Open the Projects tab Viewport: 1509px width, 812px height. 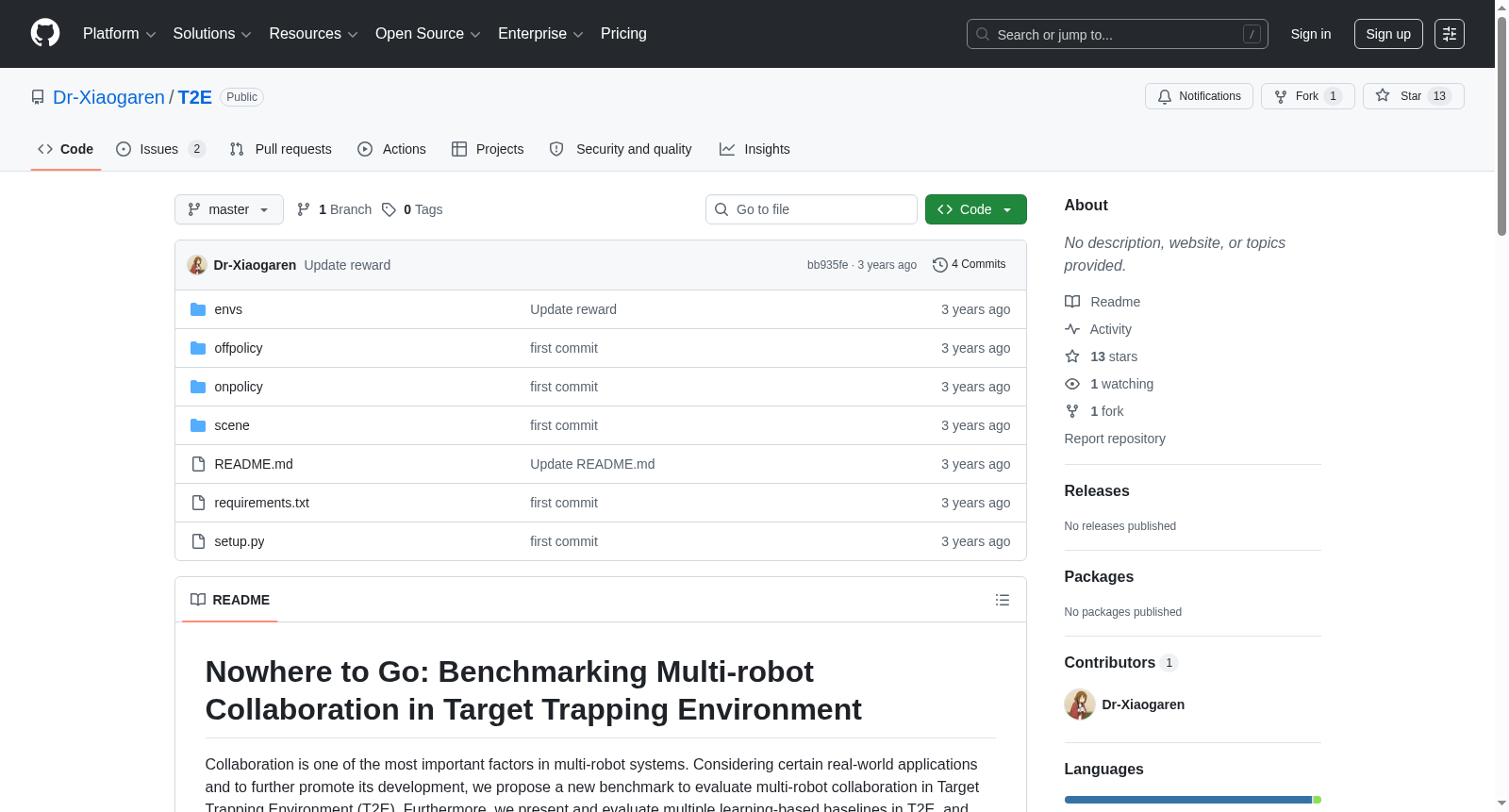coord(488,149)
